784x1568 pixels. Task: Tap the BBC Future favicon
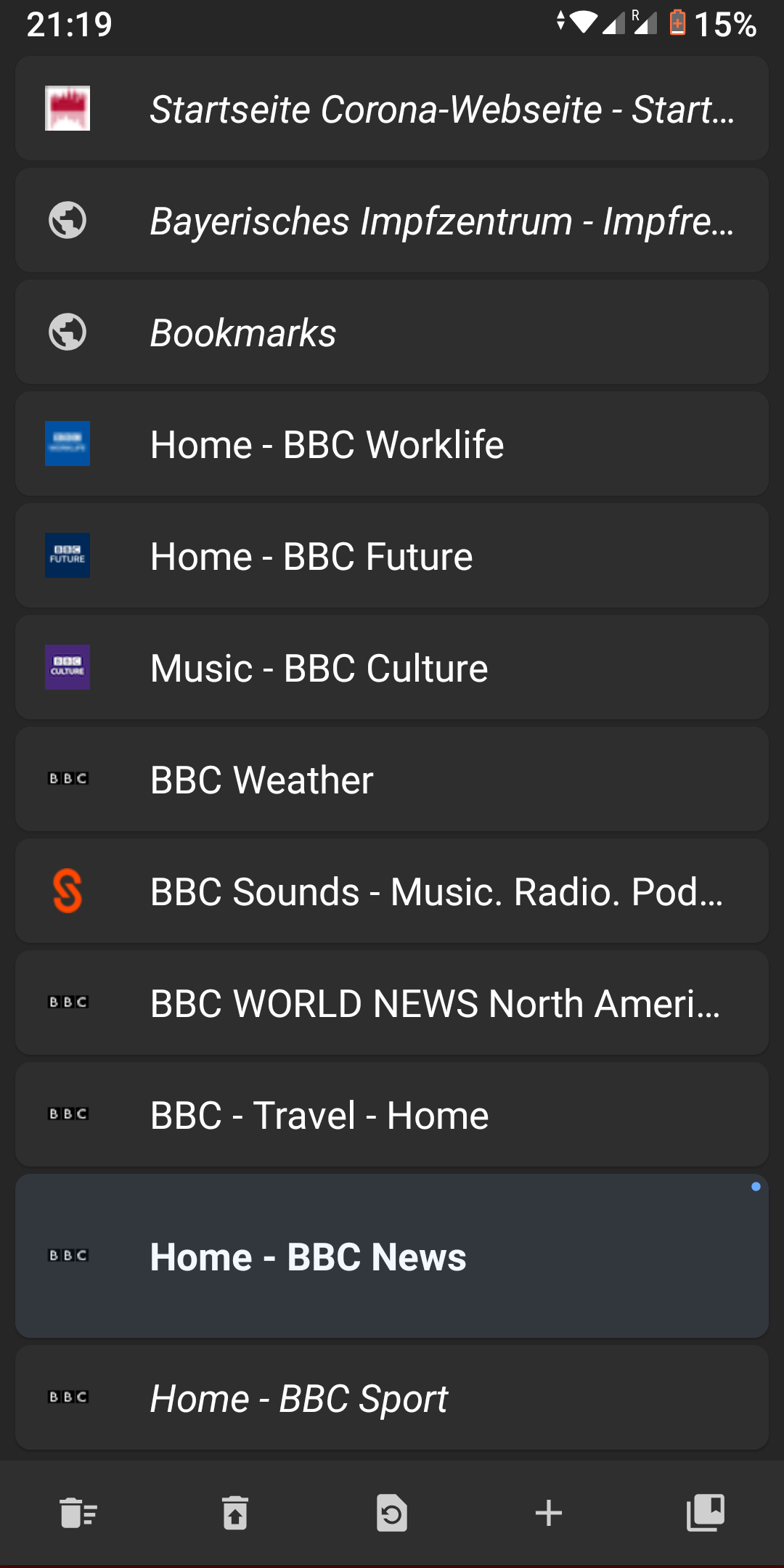[68, 555]
